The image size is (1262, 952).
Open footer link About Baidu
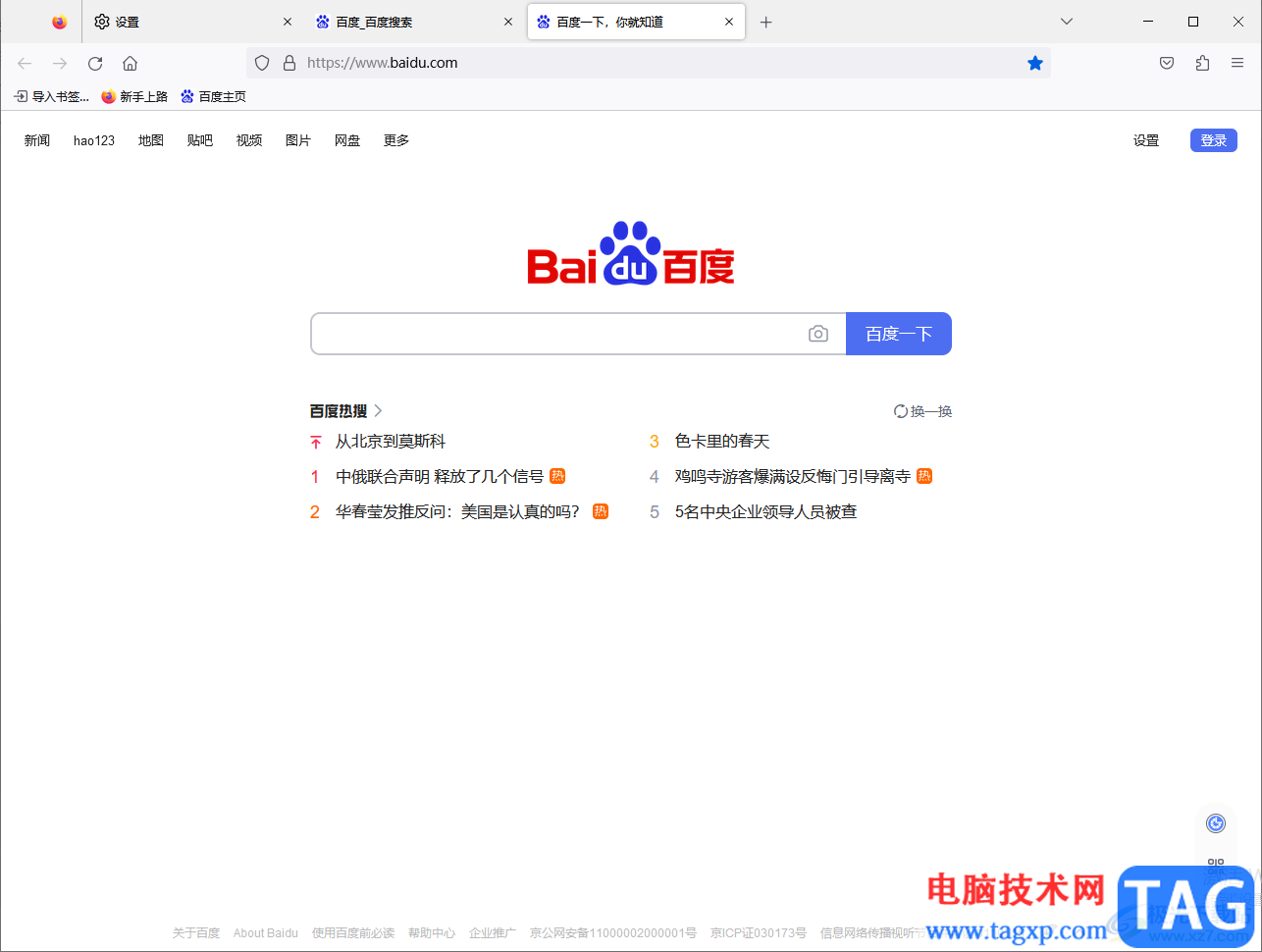(266, 933)
